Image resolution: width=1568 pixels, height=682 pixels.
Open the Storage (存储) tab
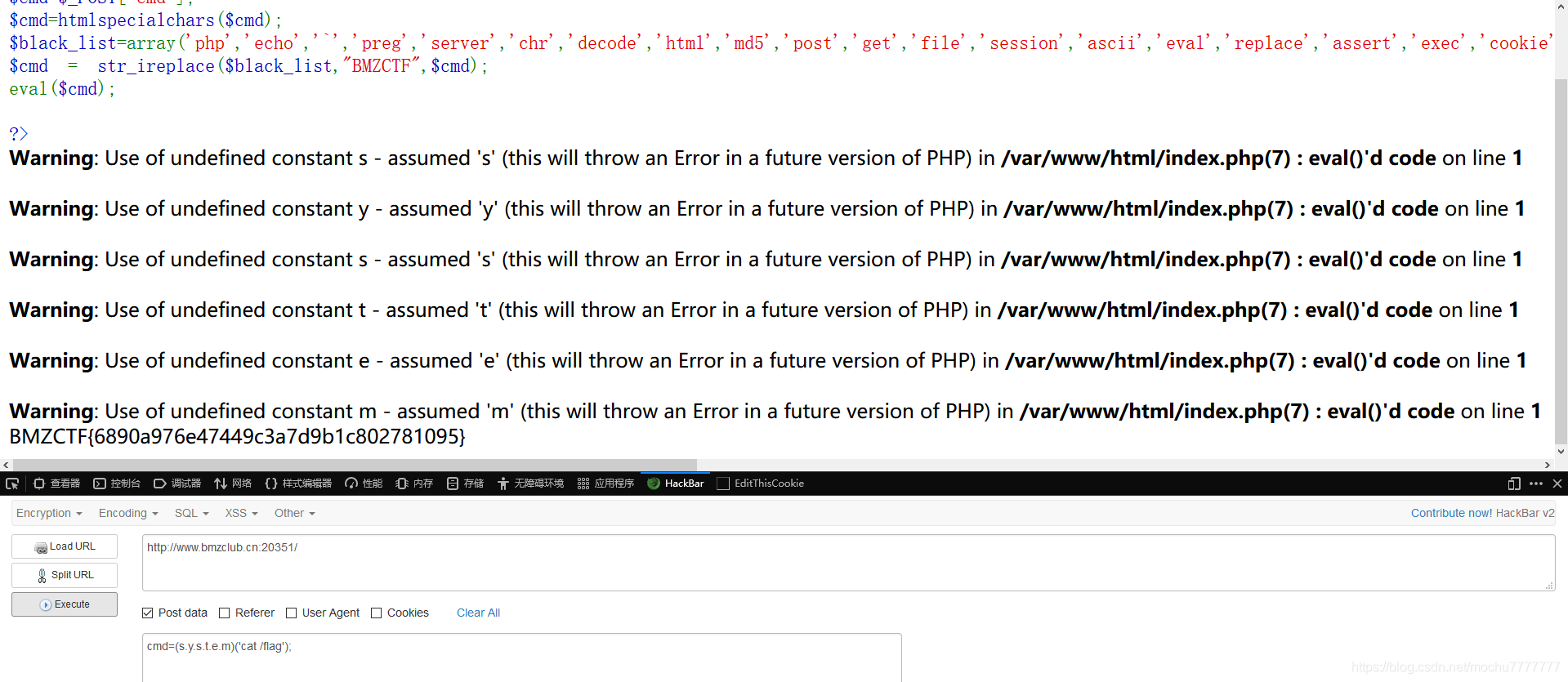coord(465,484)
